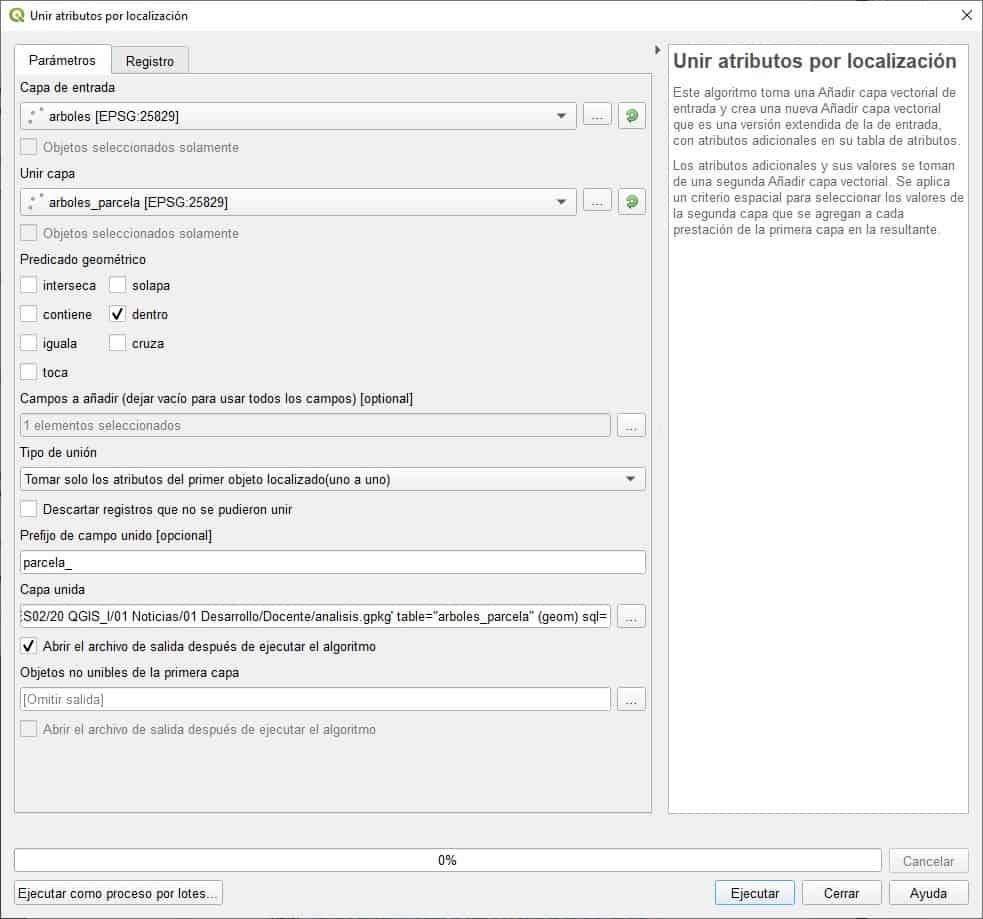983x919 pixels.
Task: Enable the interseca predicate checkbox
Action: pyautogui.click(x=29, y=285)
